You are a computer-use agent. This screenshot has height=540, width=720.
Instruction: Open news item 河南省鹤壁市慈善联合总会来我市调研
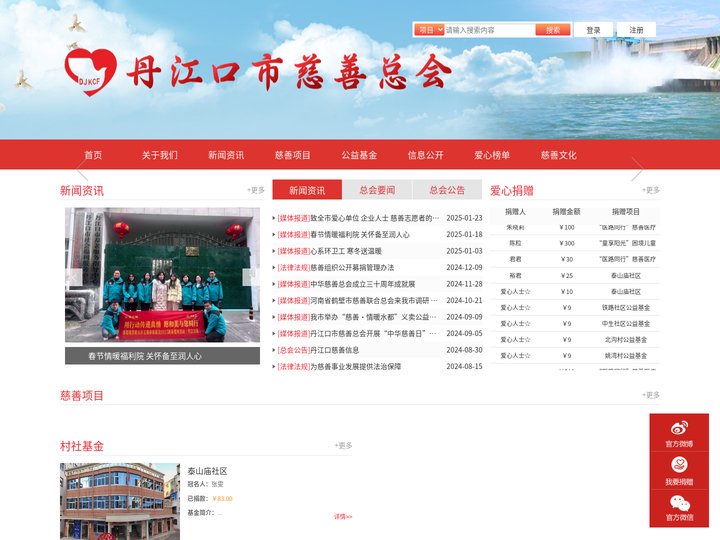374,301
